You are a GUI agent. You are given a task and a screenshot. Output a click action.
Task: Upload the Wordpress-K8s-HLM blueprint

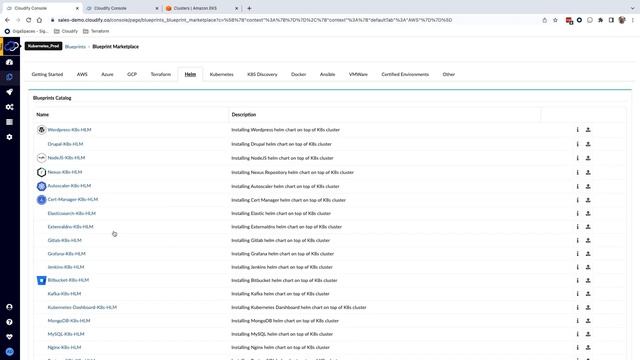(588, 130)
